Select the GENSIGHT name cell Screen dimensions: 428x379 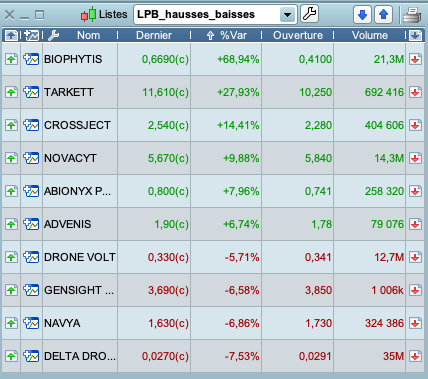(80, 290)
